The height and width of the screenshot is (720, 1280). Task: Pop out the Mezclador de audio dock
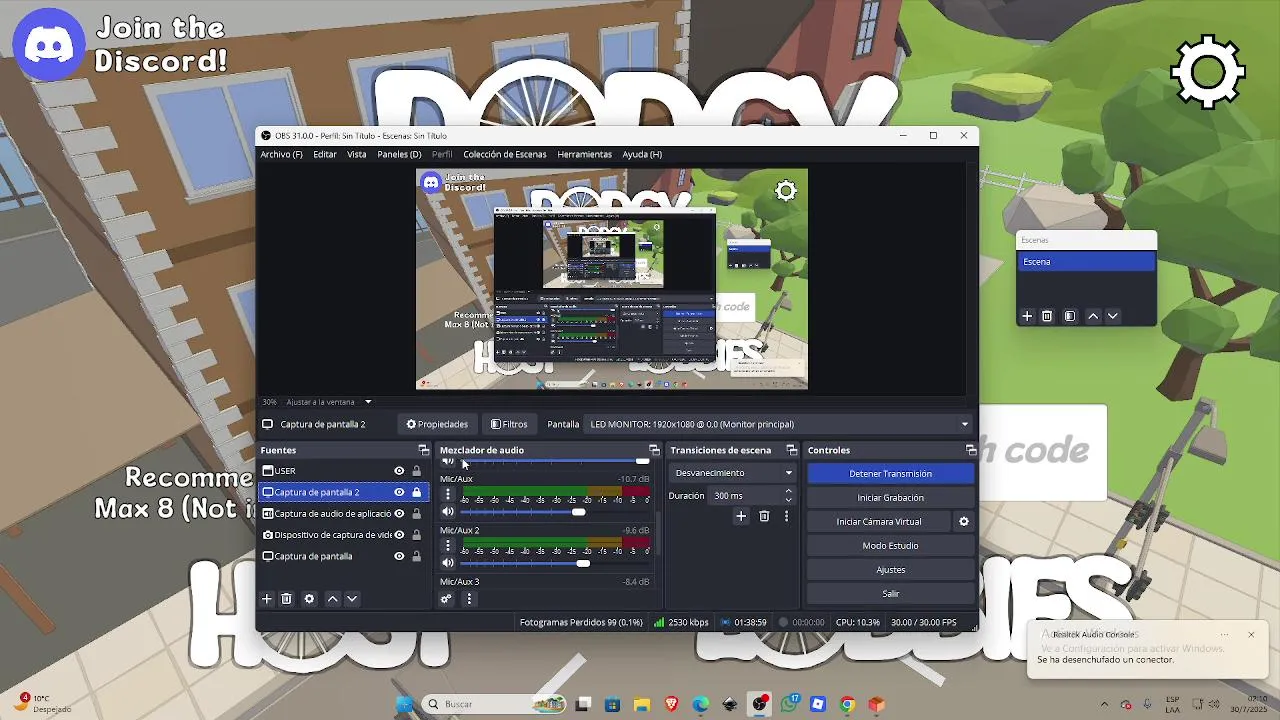pyautogui.click(x=654, y=450)
